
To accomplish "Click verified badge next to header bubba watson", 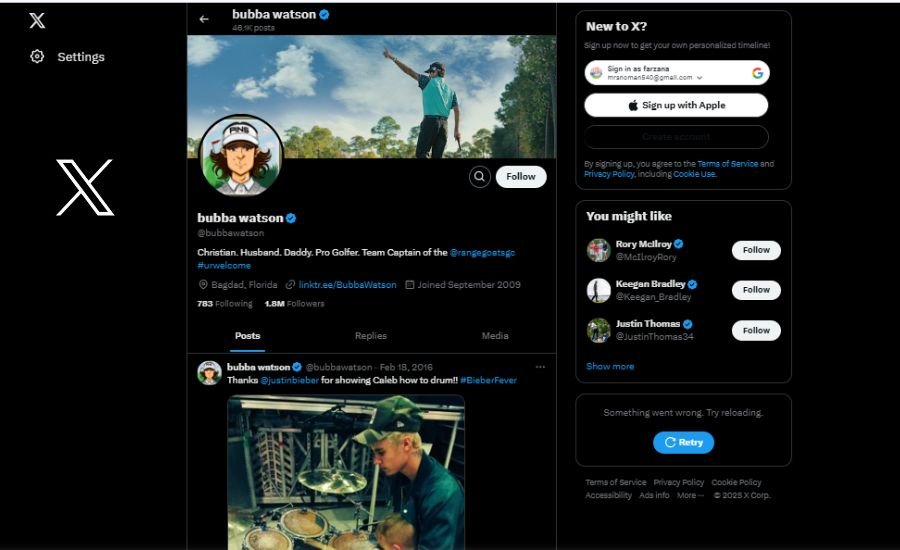I will click(324, 14).
